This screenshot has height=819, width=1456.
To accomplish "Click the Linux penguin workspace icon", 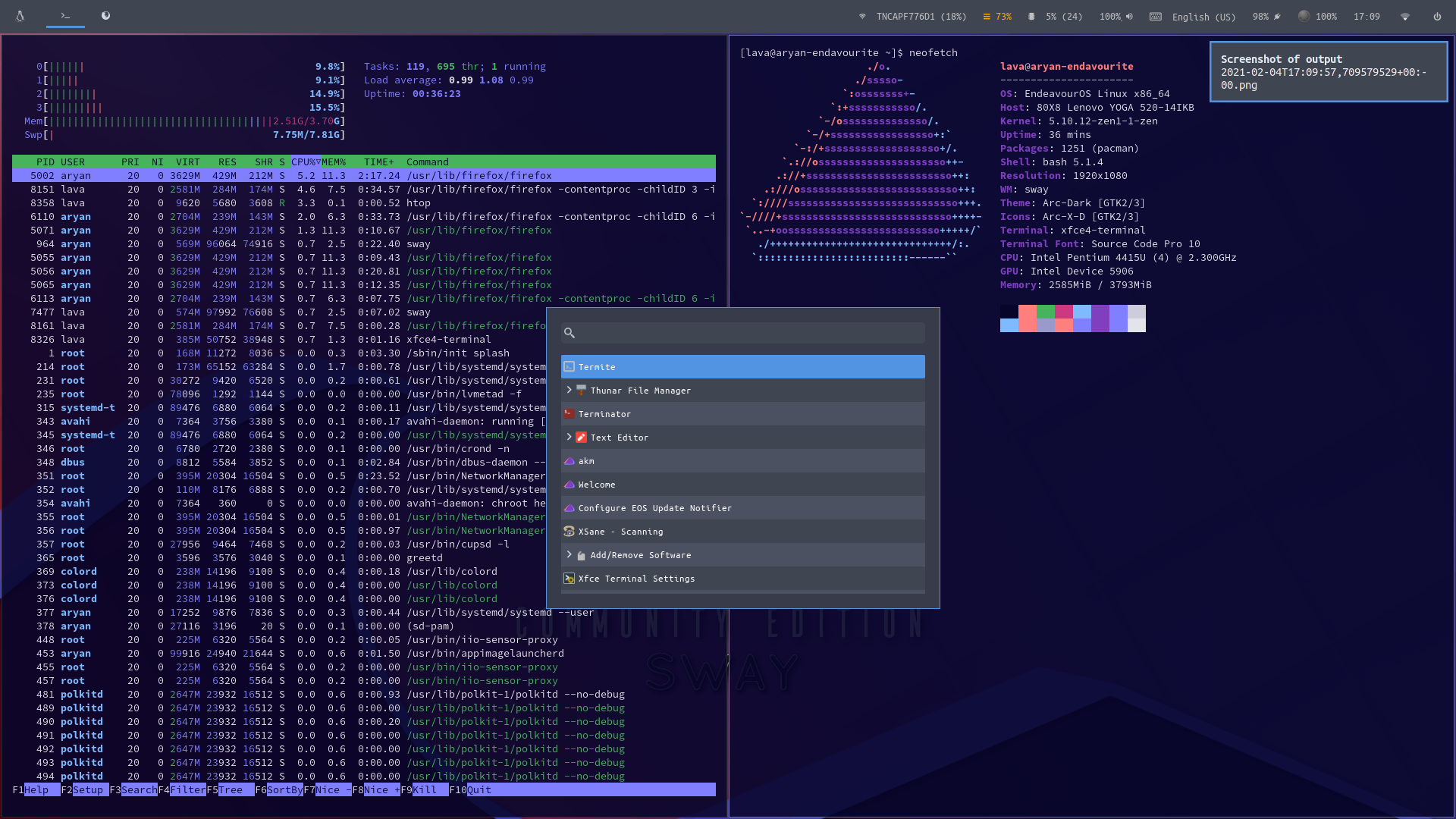I will [x=20, y=16].
